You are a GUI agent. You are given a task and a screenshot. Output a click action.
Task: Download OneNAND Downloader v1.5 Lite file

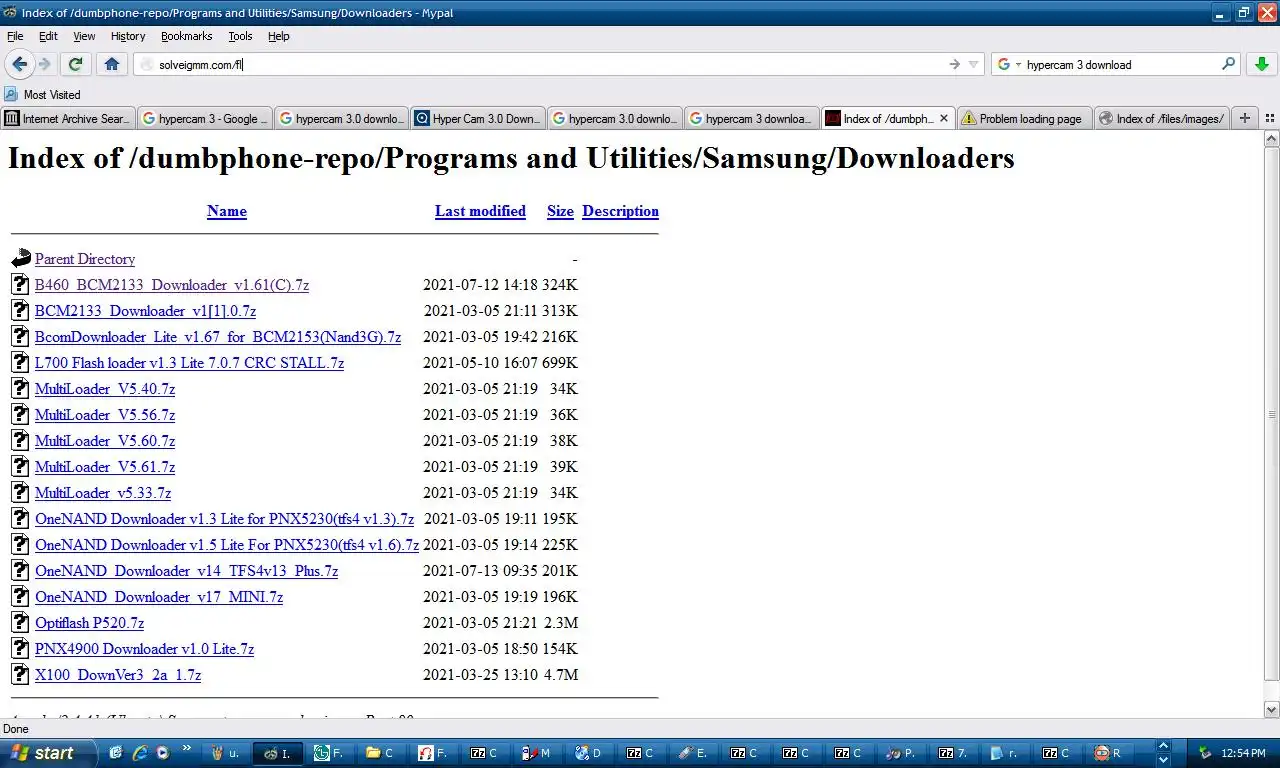pos(227,545)
